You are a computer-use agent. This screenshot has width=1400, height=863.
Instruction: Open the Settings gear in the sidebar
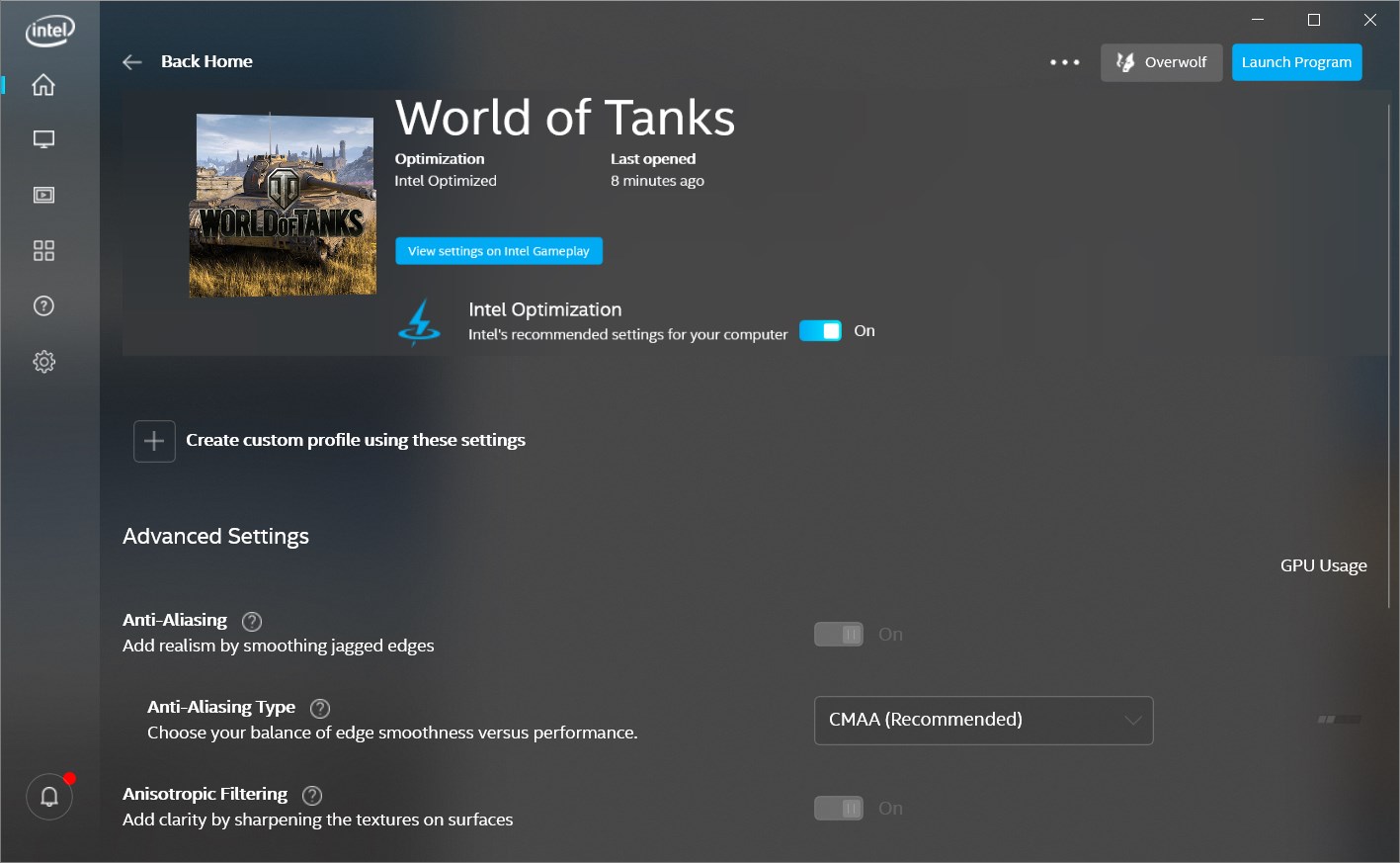(43, 361)
